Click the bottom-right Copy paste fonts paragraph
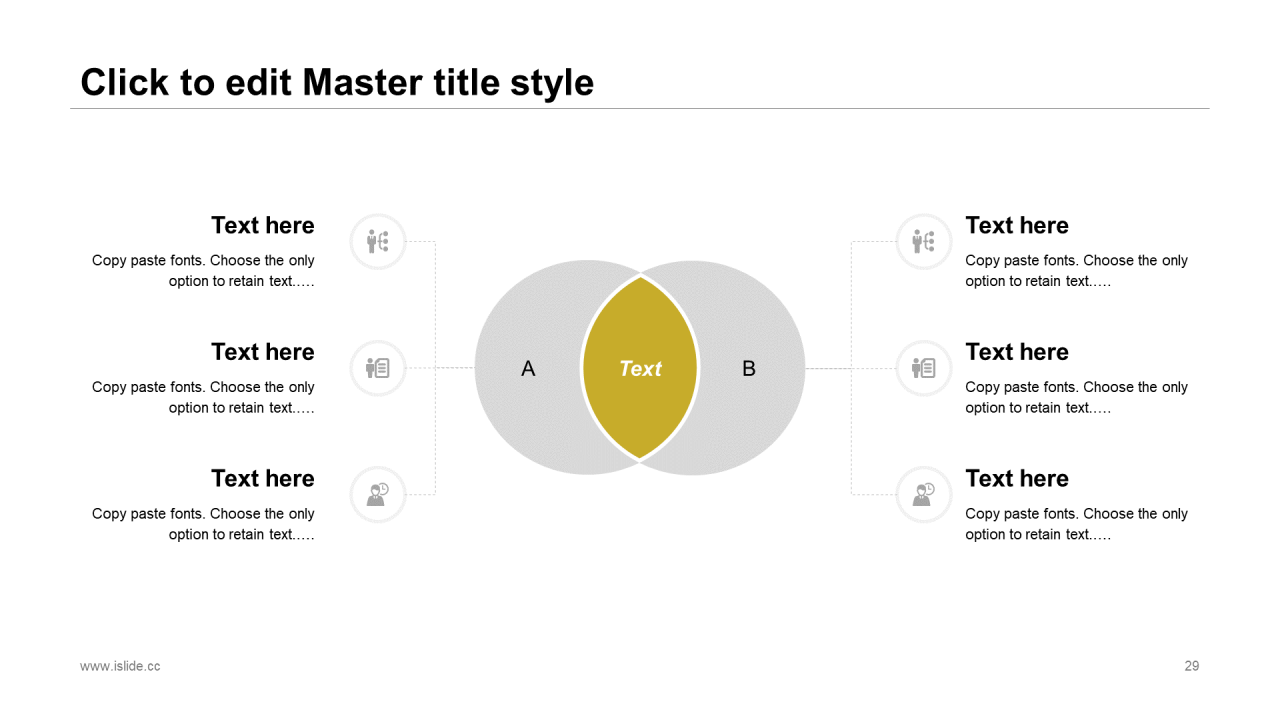Screen dimensions: 1280x720 pyautogui.click(x=1077, y=524)
